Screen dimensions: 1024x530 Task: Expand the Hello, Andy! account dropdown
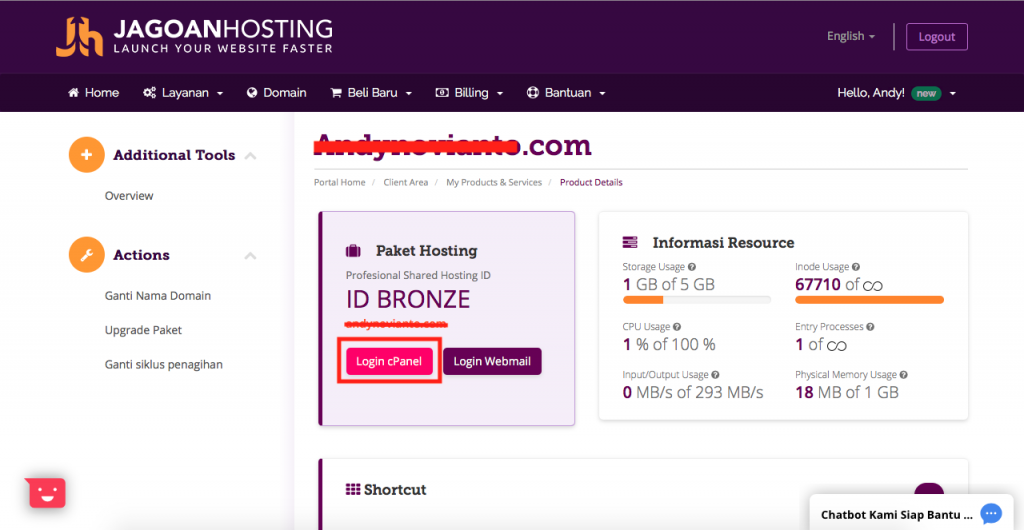(897, 93)
